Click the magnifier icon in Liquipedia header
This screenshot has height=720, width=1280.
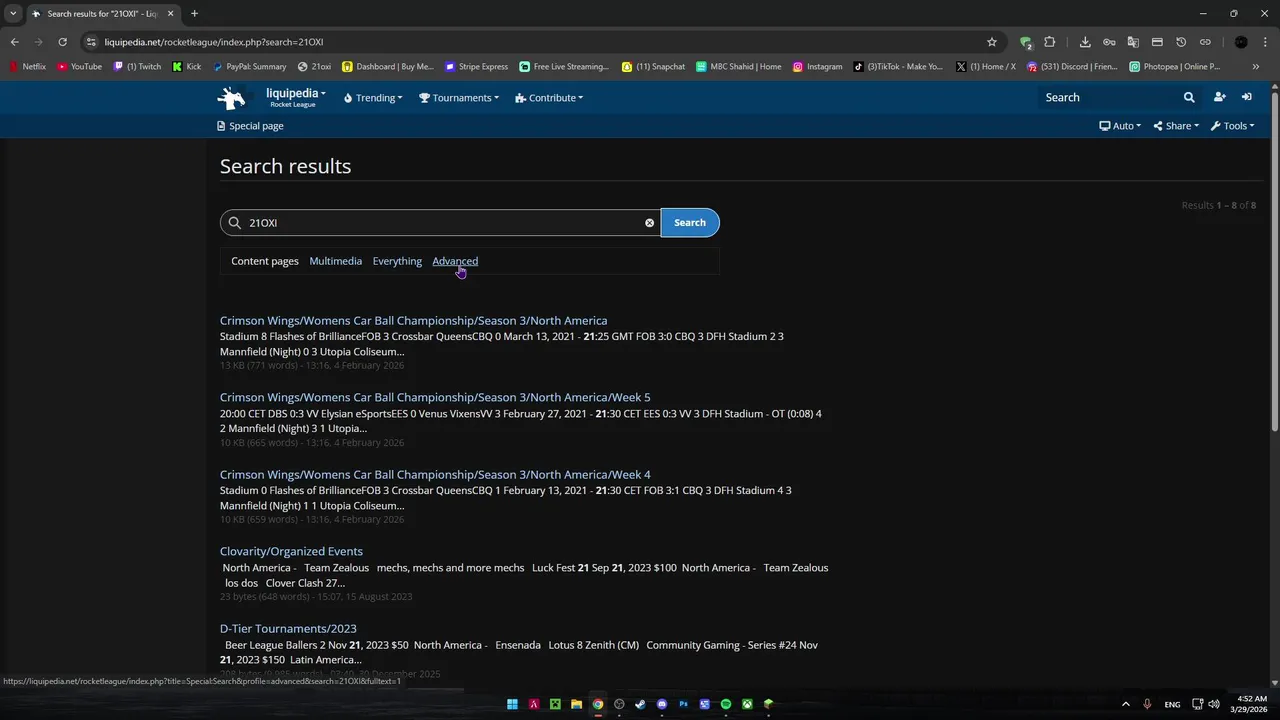(x=1189, y=98)
